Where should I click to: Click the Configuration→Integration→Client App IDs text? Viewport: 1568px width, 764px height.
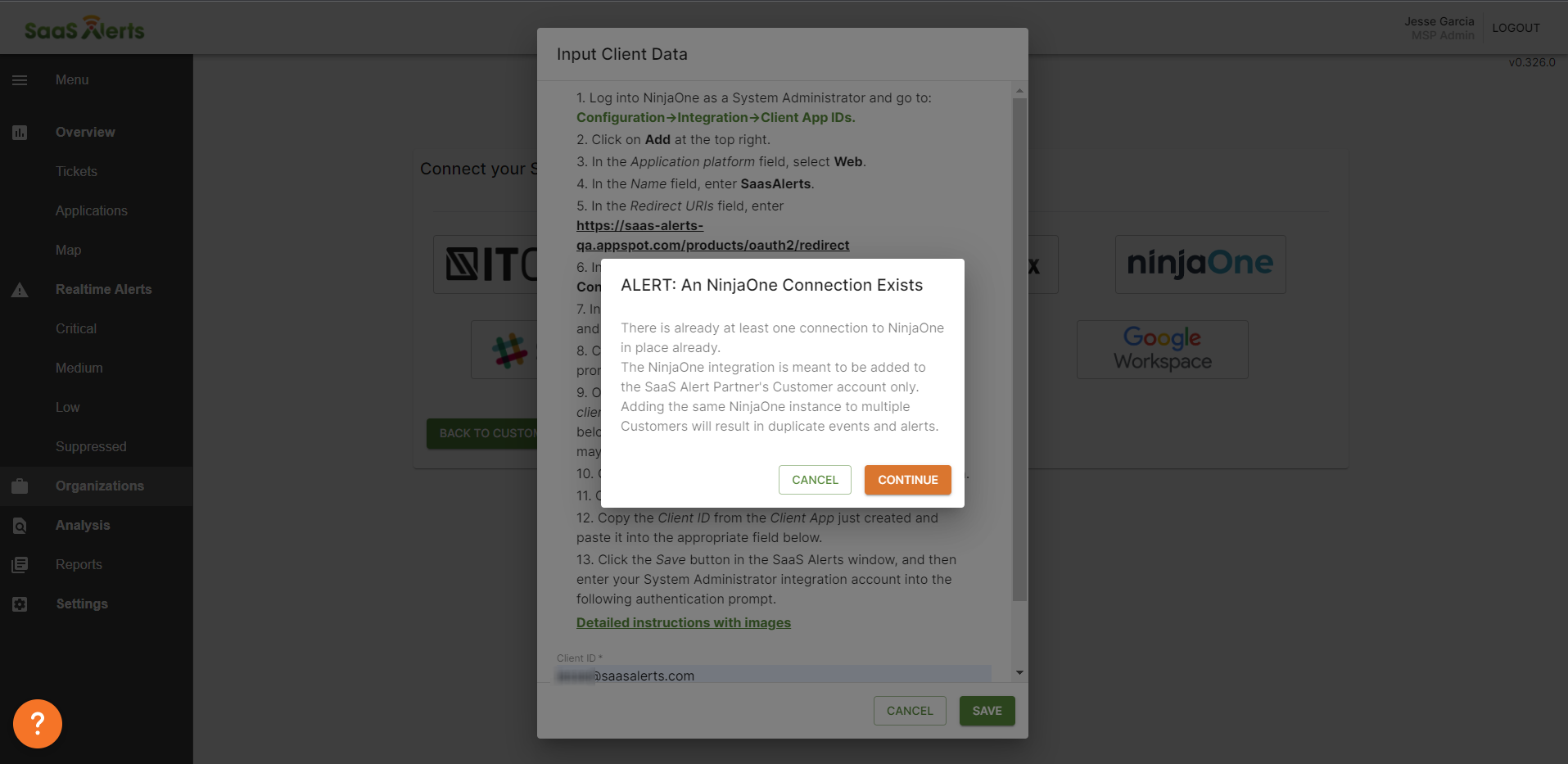coord(716,118)
